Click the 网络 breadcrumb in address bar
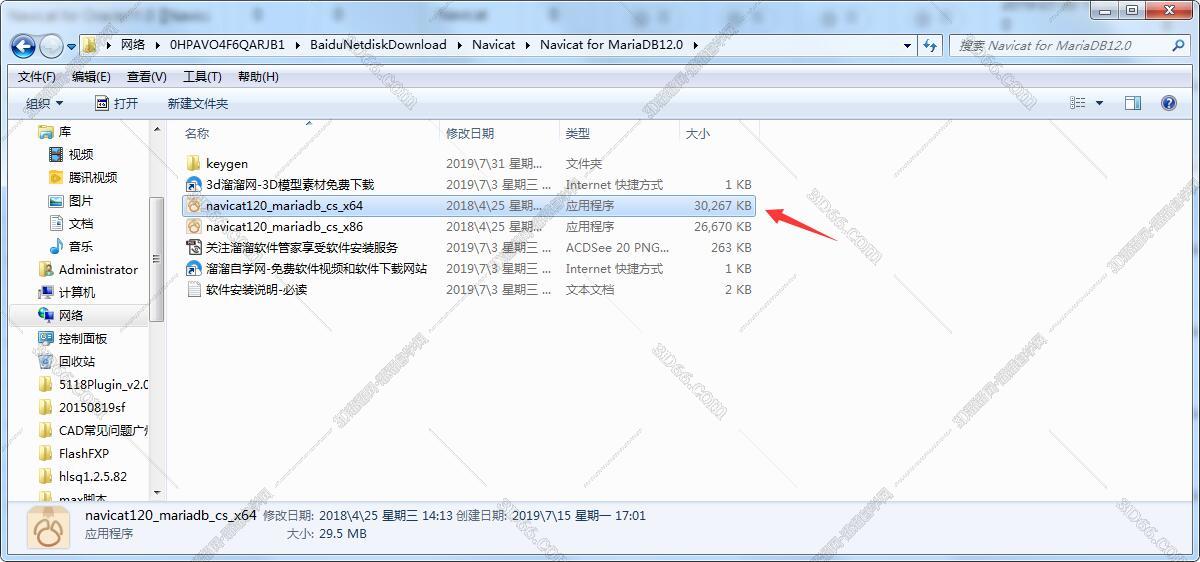The width and height of the screenshot is (1200, 562). 132,45
